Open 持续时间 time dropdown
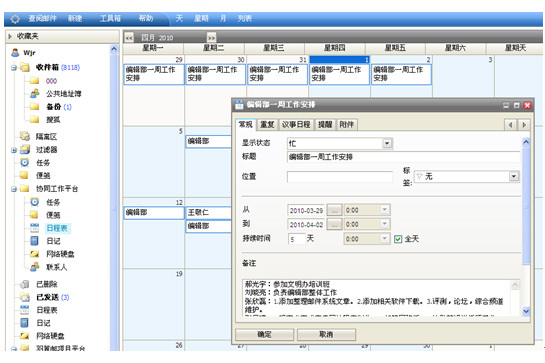 pos(384,239)
